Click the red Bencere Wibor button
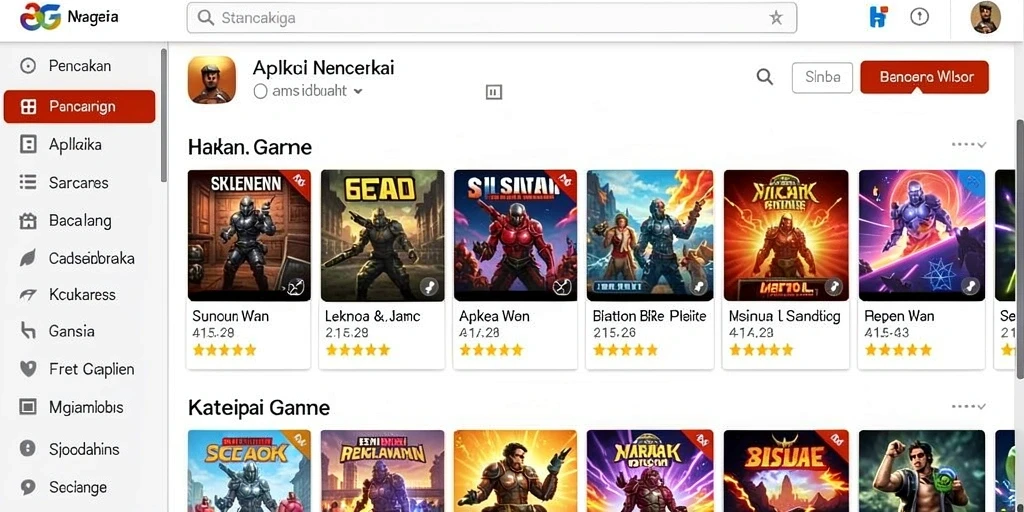The image size is (1024, 512). coord(925,77)
